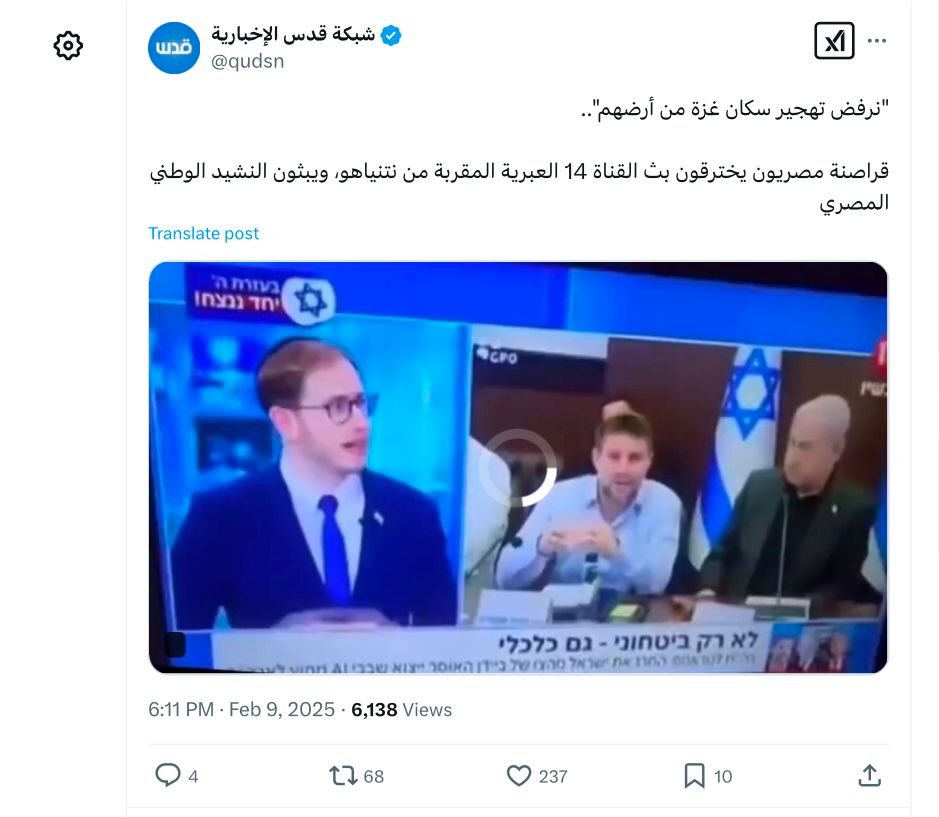Click the account display name
This screenshot has height=817, width=939.
(293, 35)
